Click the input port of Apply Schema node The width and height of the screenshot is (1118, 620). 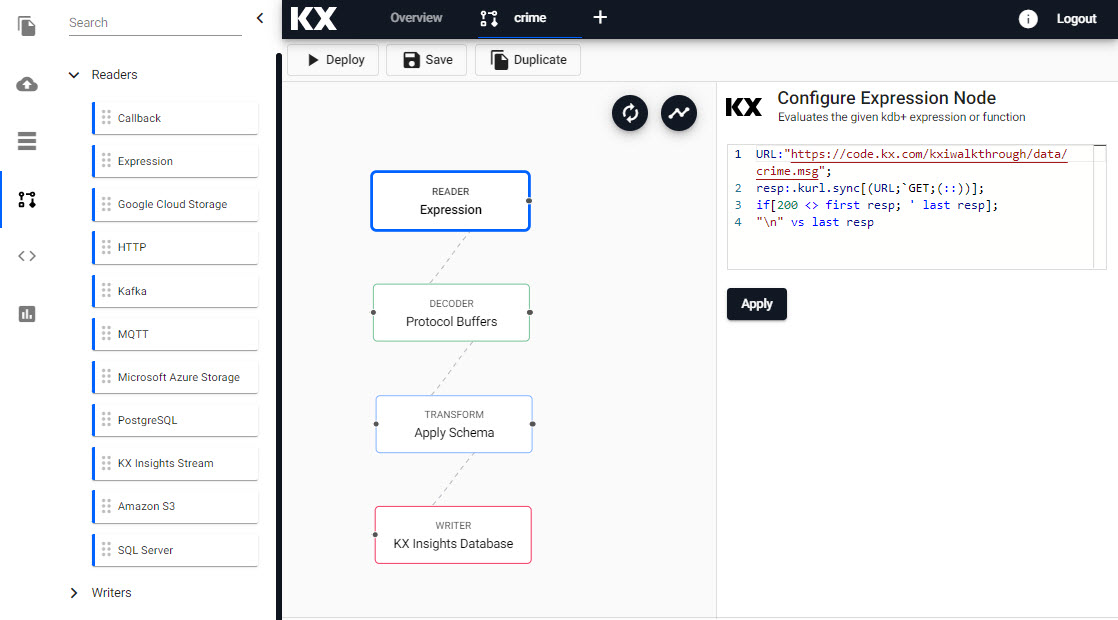[x=376, y=424]
